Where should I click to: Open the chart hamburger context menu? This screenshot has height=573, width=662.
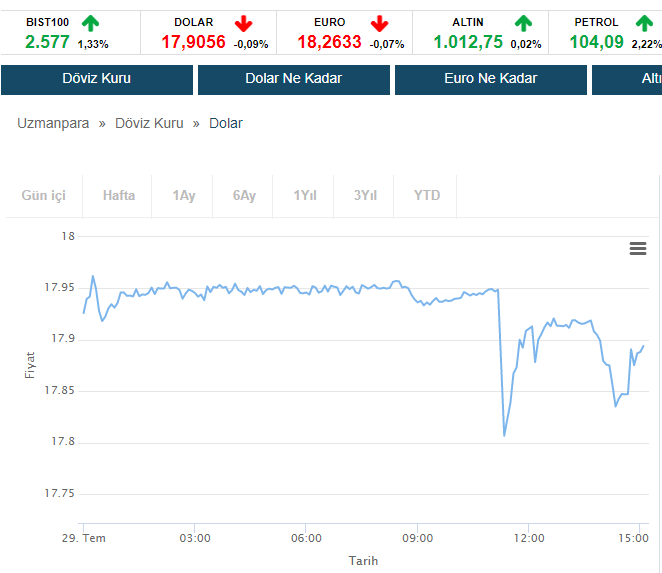[638, 249]
